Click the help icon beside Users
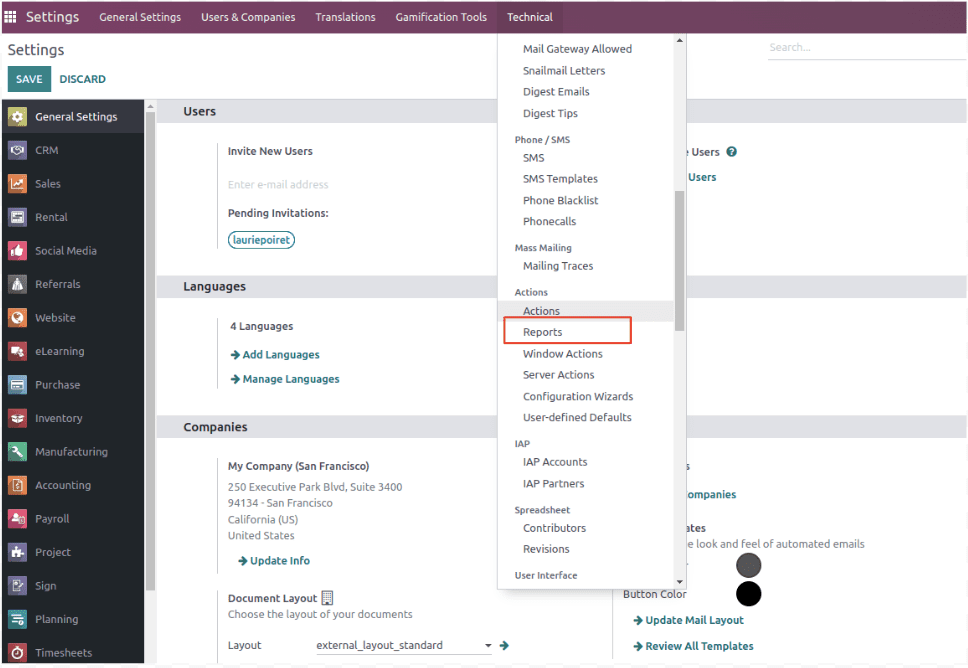Viewport: 968px width, 668px height. coord(732,152)
